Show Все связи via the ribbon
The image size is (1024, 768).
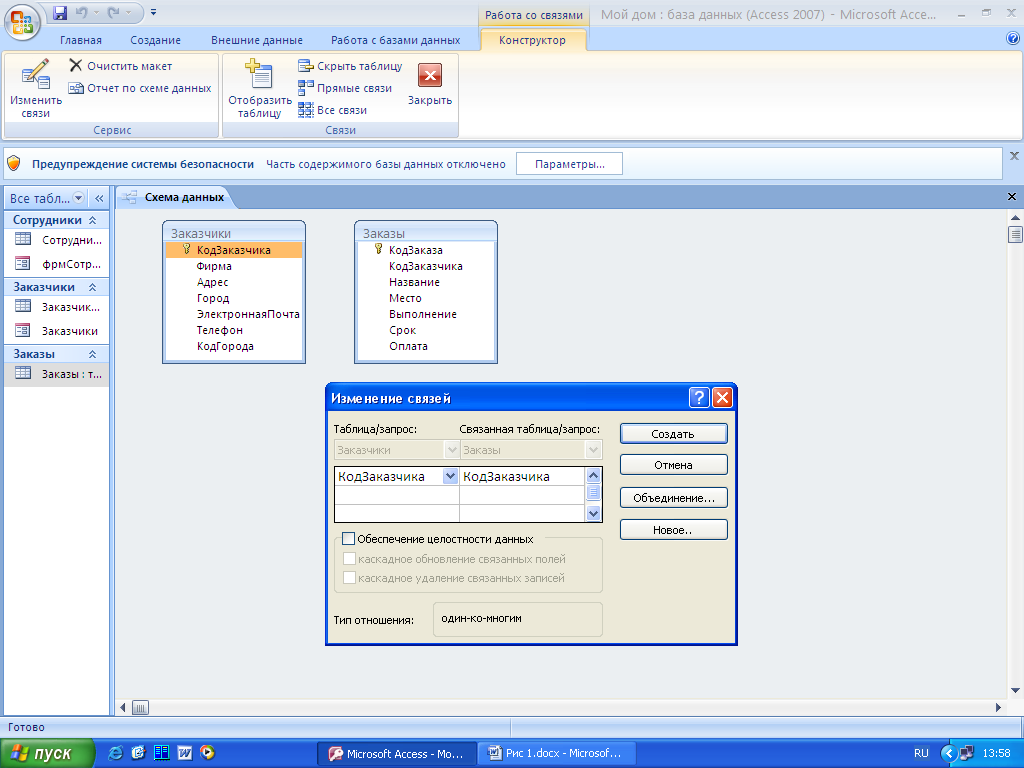tap(332, 110)
